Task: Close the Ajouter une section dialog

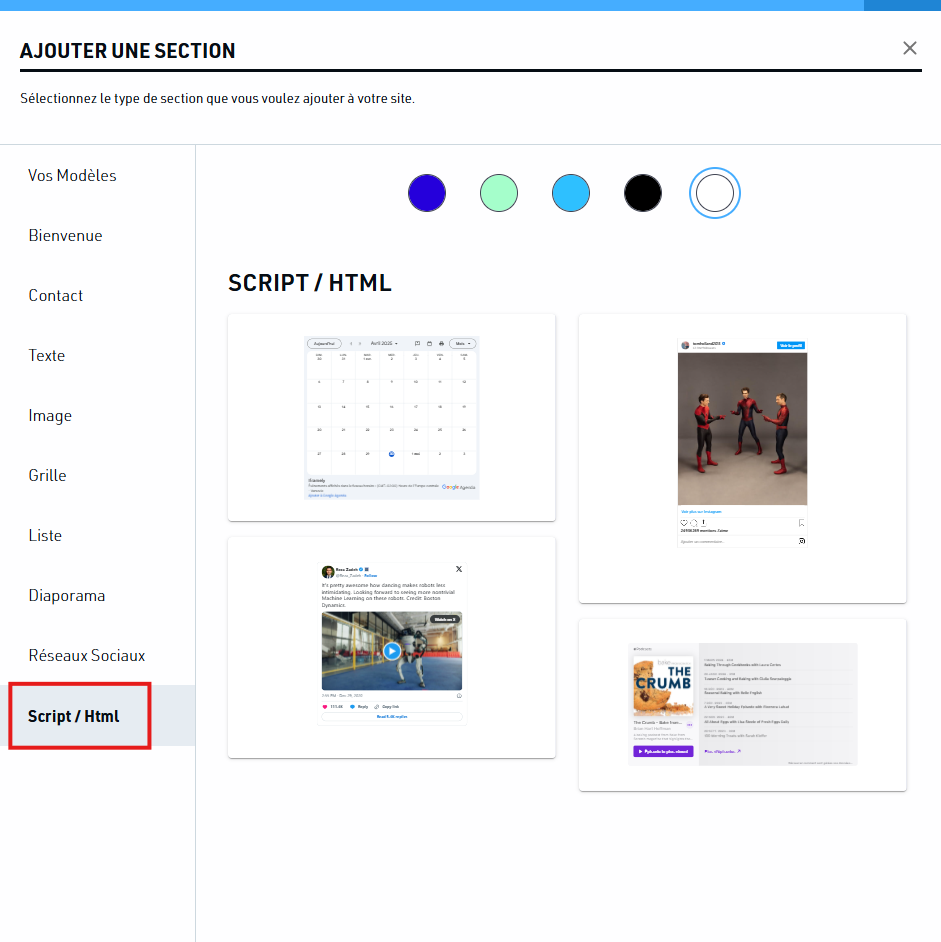Action: pos(909,48)
